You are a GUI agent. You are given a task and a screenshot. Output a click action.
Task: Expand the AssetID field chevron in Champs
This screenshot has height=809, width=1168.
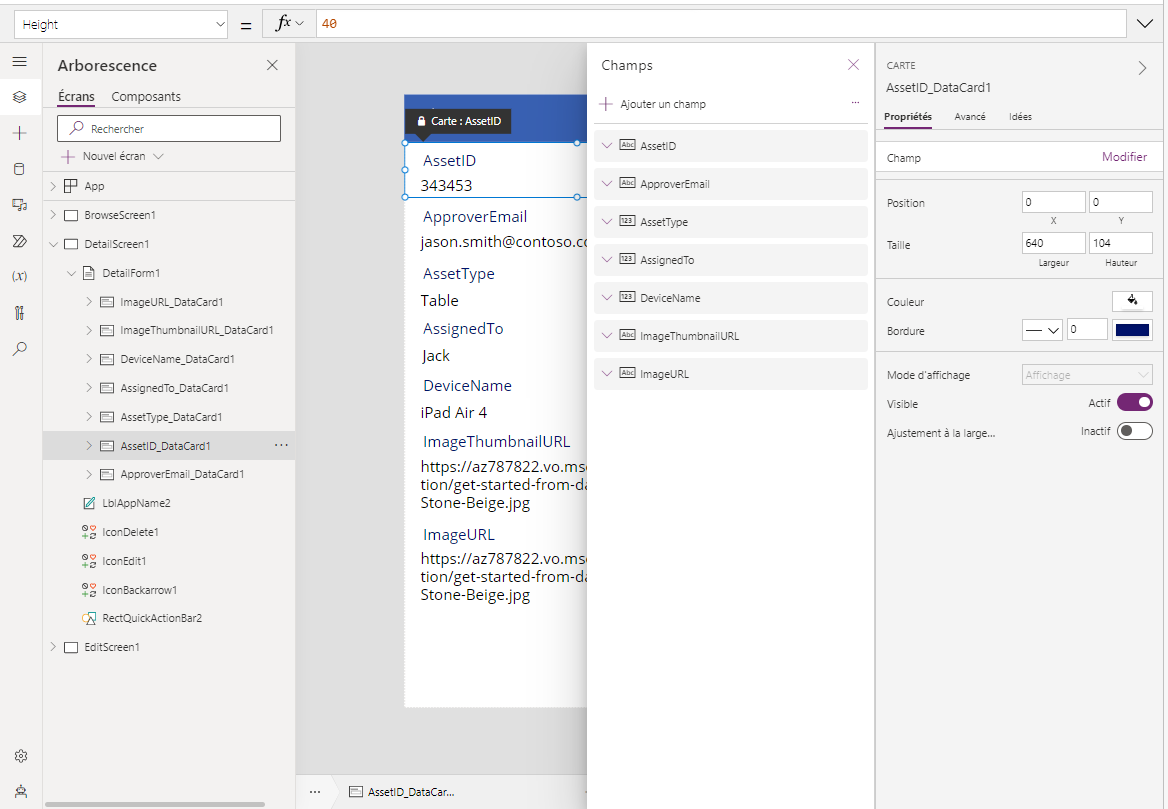(607, 146)
